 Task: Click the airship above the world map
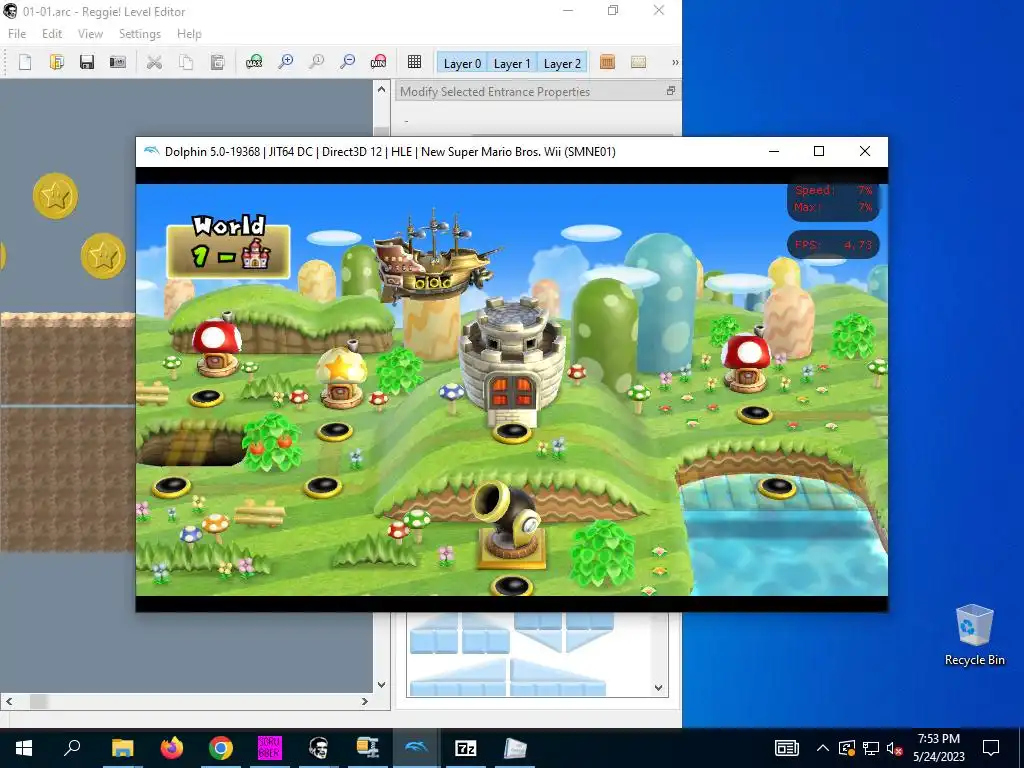click(x=436, y=258)
